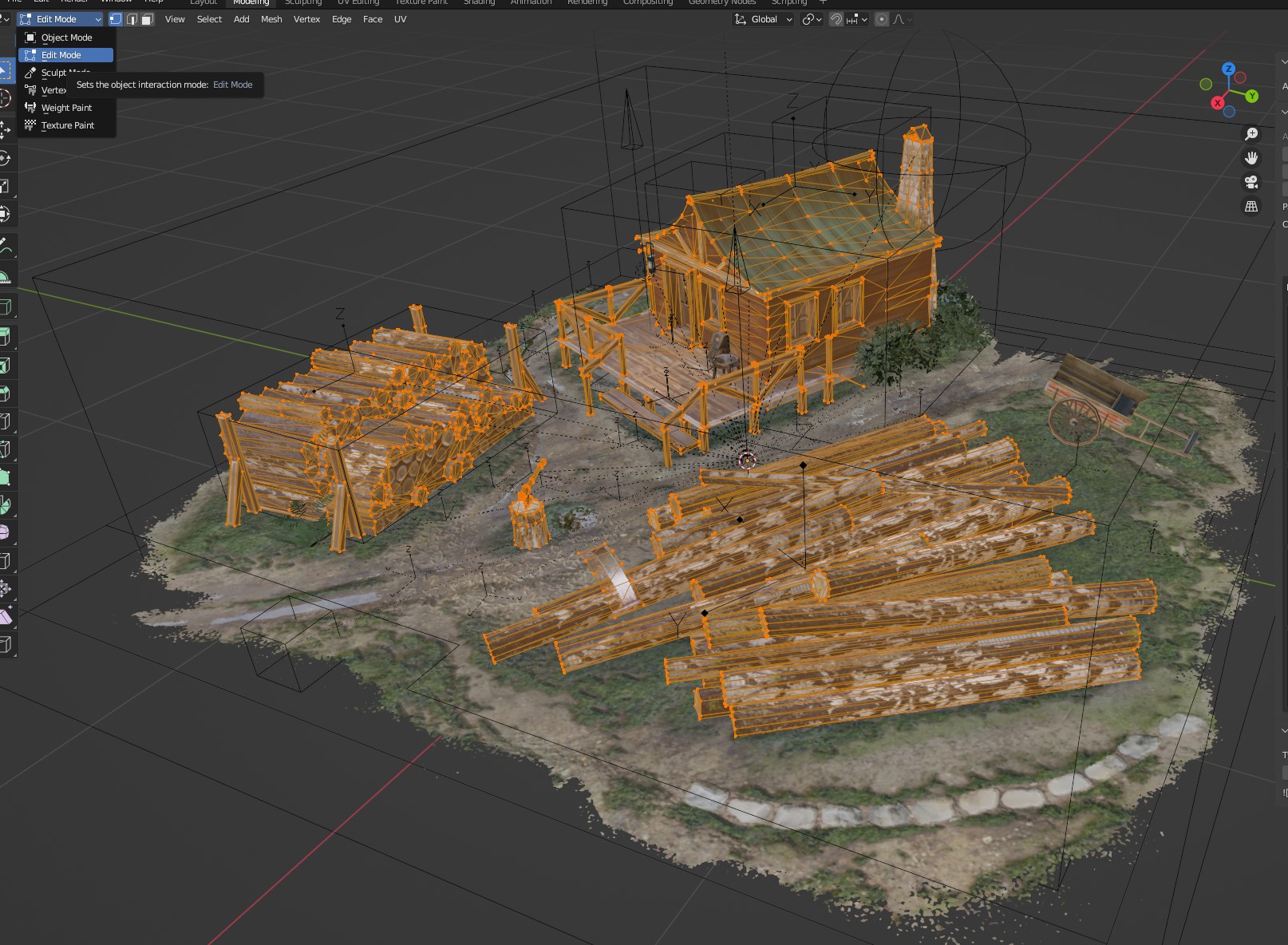Align view to green Y axis gizmo

click(x=1252, y=96)
